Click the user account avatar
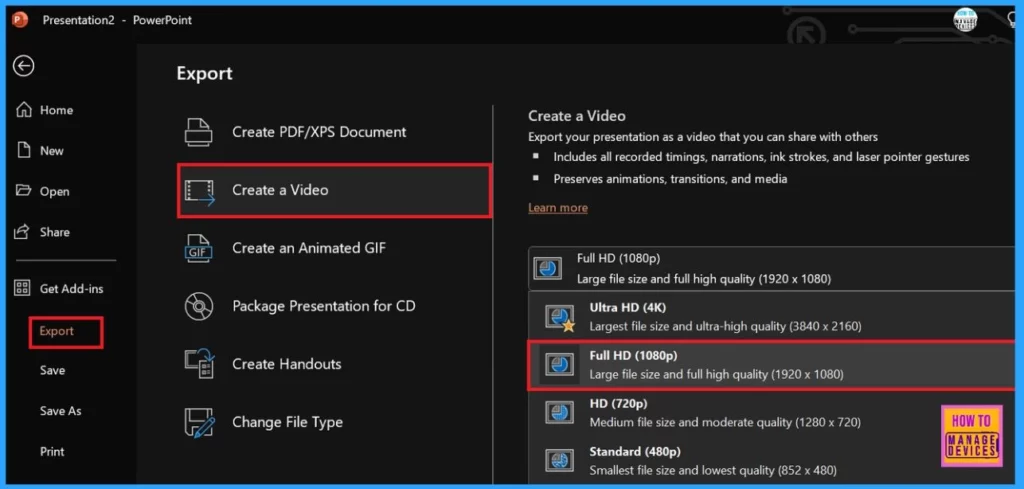This screenshot has width=1024, height=489. tap(965, 20)
